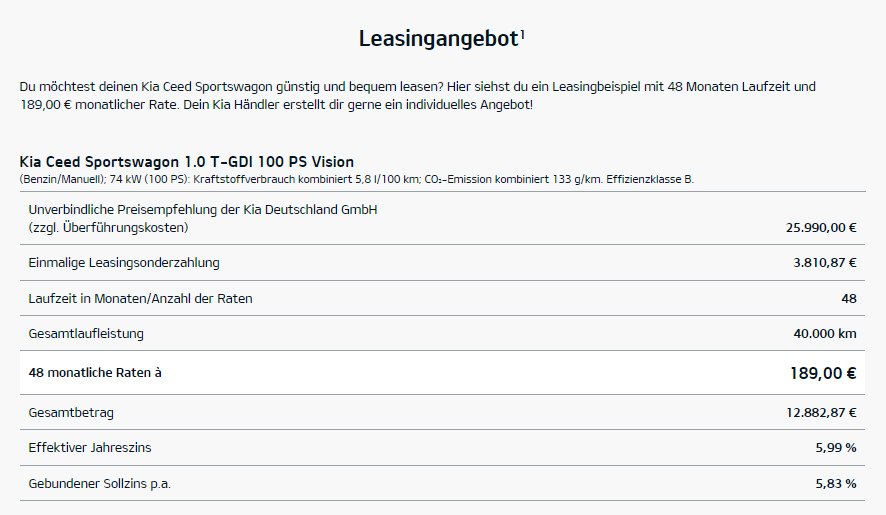This screenshot has width=886, height=515.
Task: Select the Kia Ceed Sportswagon Vision model title
Action: pos(186,162)
